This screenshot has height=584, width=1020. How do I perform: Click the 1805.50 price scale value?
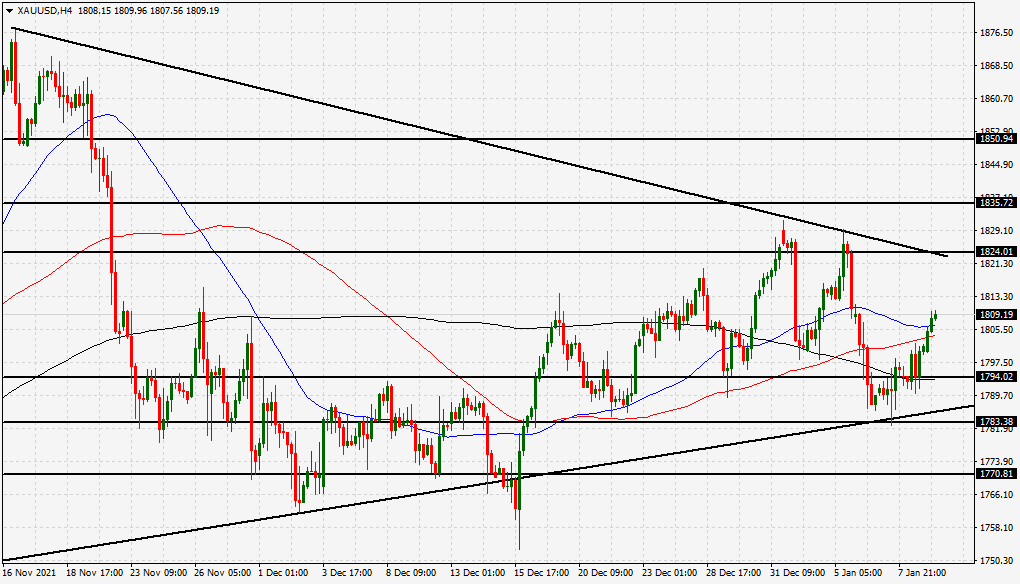(x=996, y=330)
